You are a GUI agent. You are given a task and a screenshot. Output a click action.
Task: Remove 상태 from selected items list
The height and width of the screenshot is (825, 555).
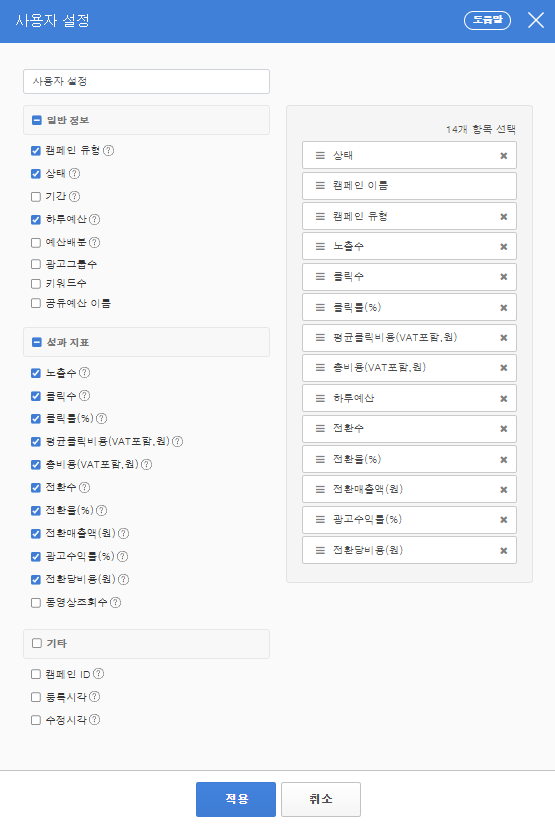pos(503,156)
